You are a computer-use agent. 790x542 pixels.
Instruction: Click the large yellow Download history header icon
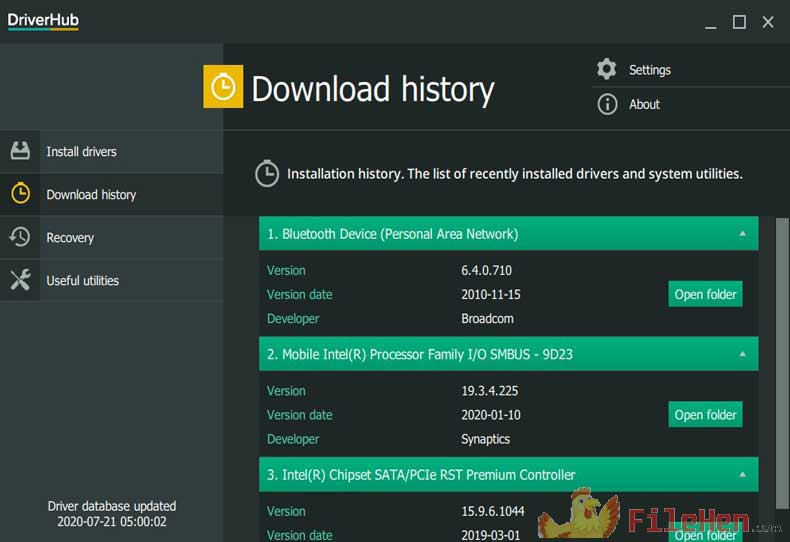pos(223,87)
